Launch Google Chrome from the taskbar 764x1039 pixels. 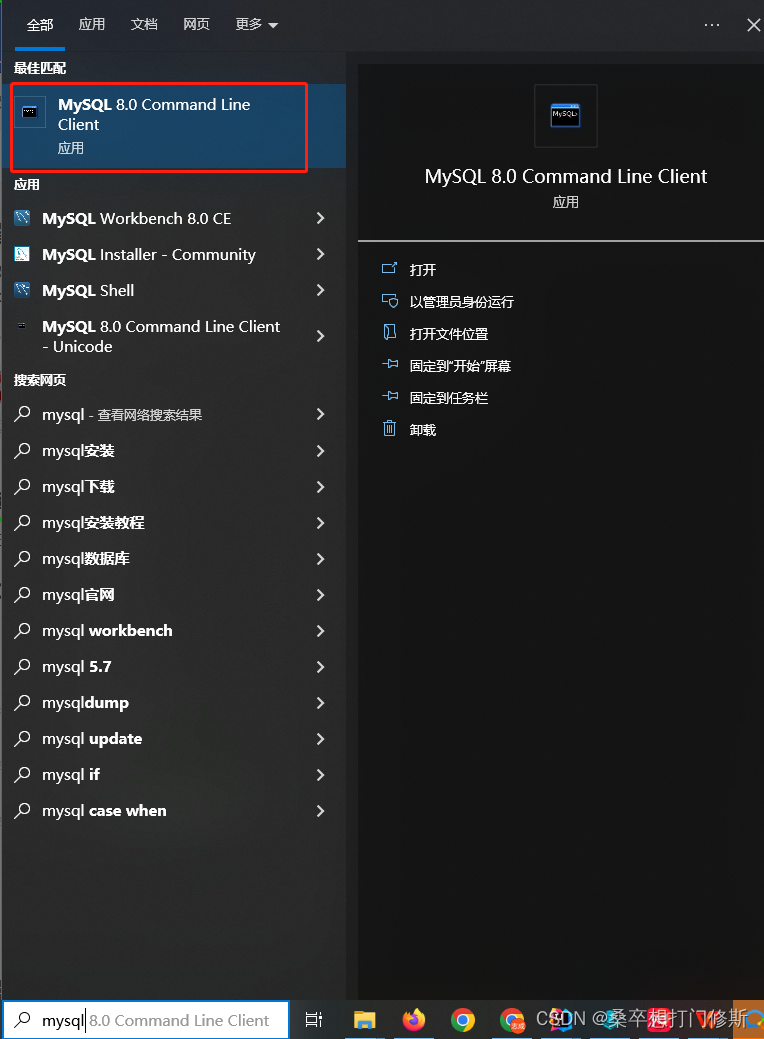point(463,1019)
